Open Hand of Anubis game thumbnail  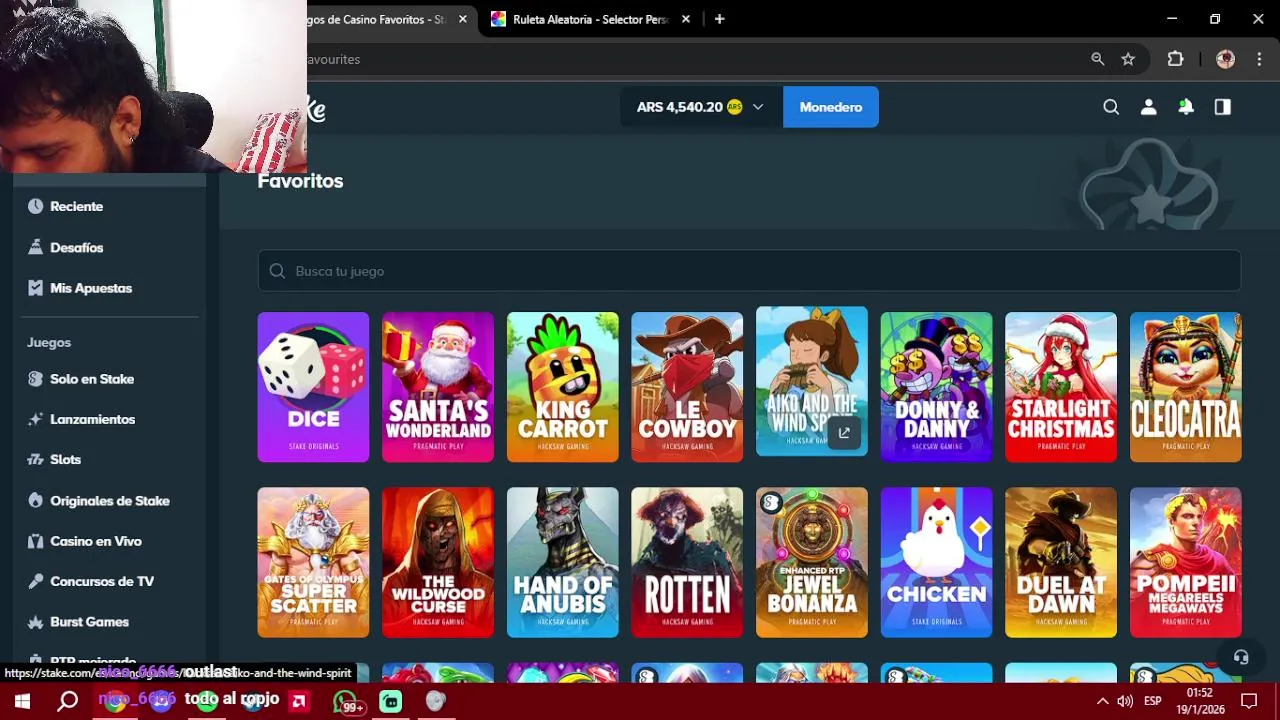pyautogui.click(x=562, y=562)
